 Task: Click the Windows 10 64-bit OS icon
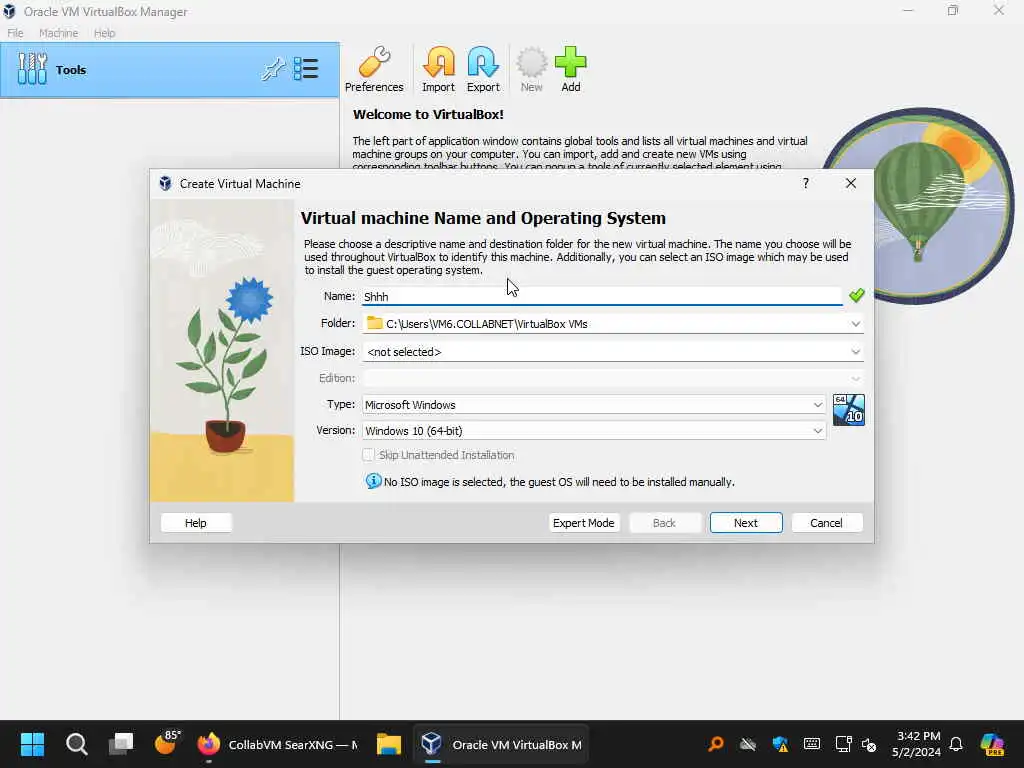pos(848,409)
